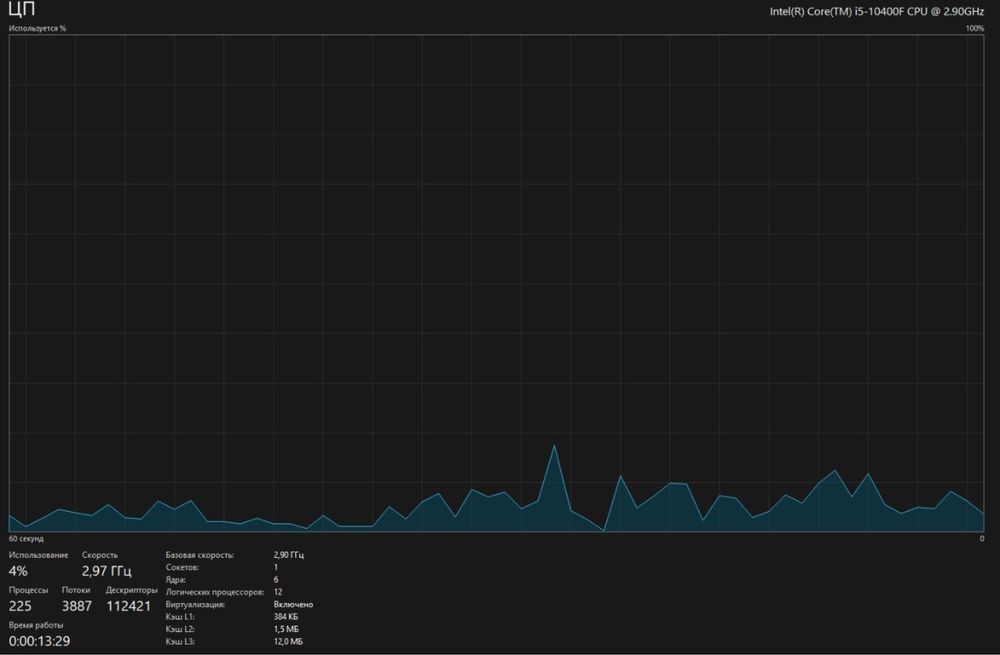The height and width of the screenshot is (655, 1000).
Task: Click the 2,90 ГГц base speed value
Action: point(288,556)
